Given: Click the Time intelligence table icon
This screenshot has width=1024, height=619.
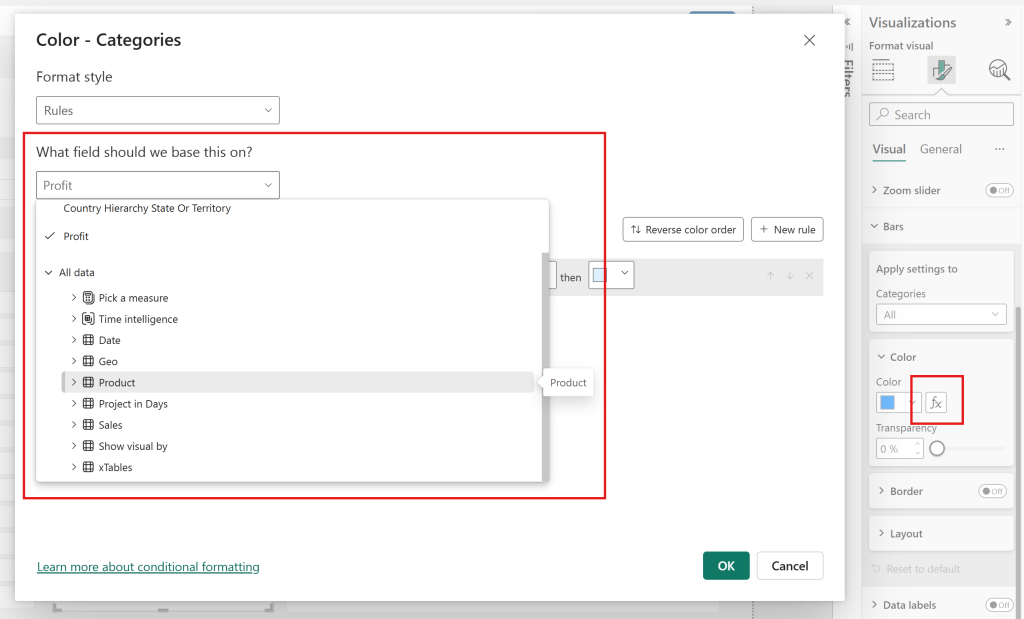Looking at the screenshot, I should pyautogui.click(x=88, y=319).
